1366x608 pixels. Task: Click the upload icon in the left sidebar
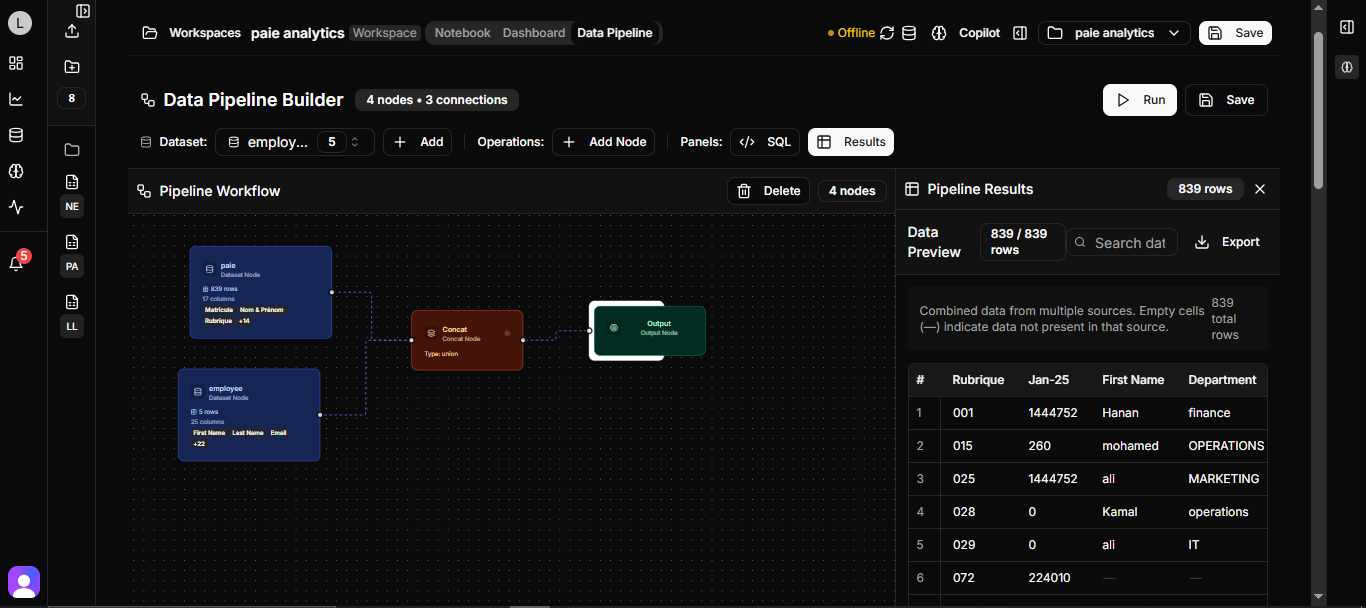[x=71, y=30]
